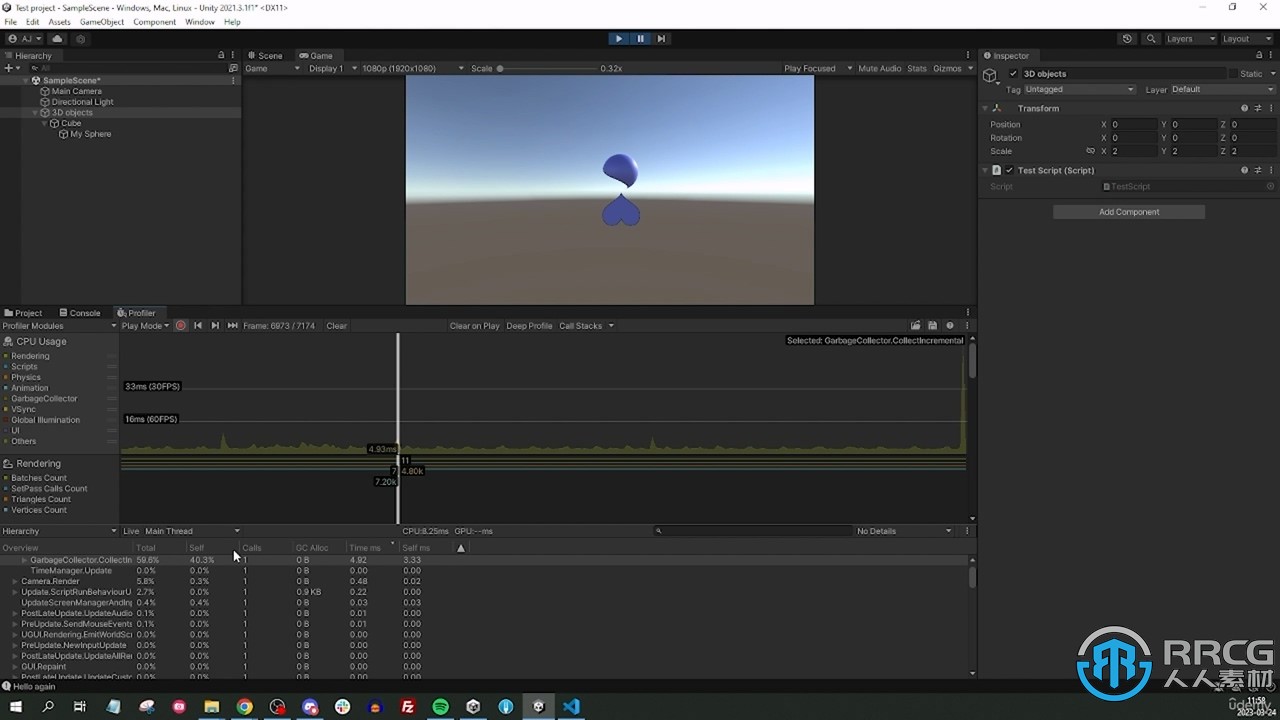Screen dimensions: 1280x720
Task: Save Profiler data icon
Action: coord(933,326)
